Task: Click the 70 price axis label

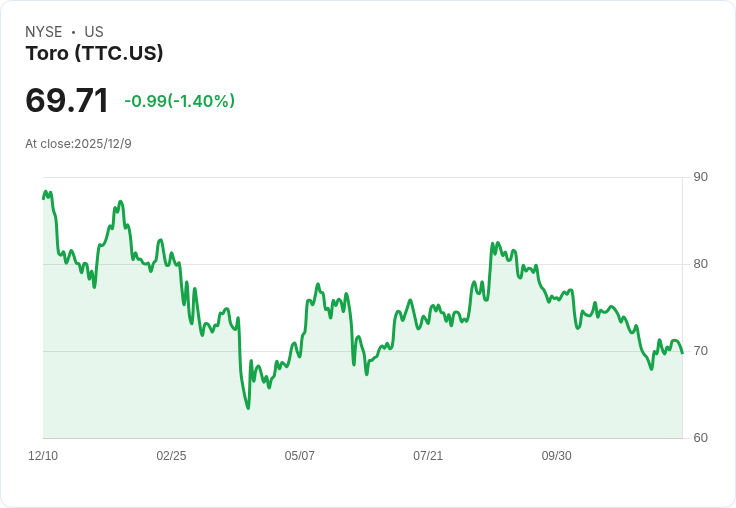Action: (700, 351)
